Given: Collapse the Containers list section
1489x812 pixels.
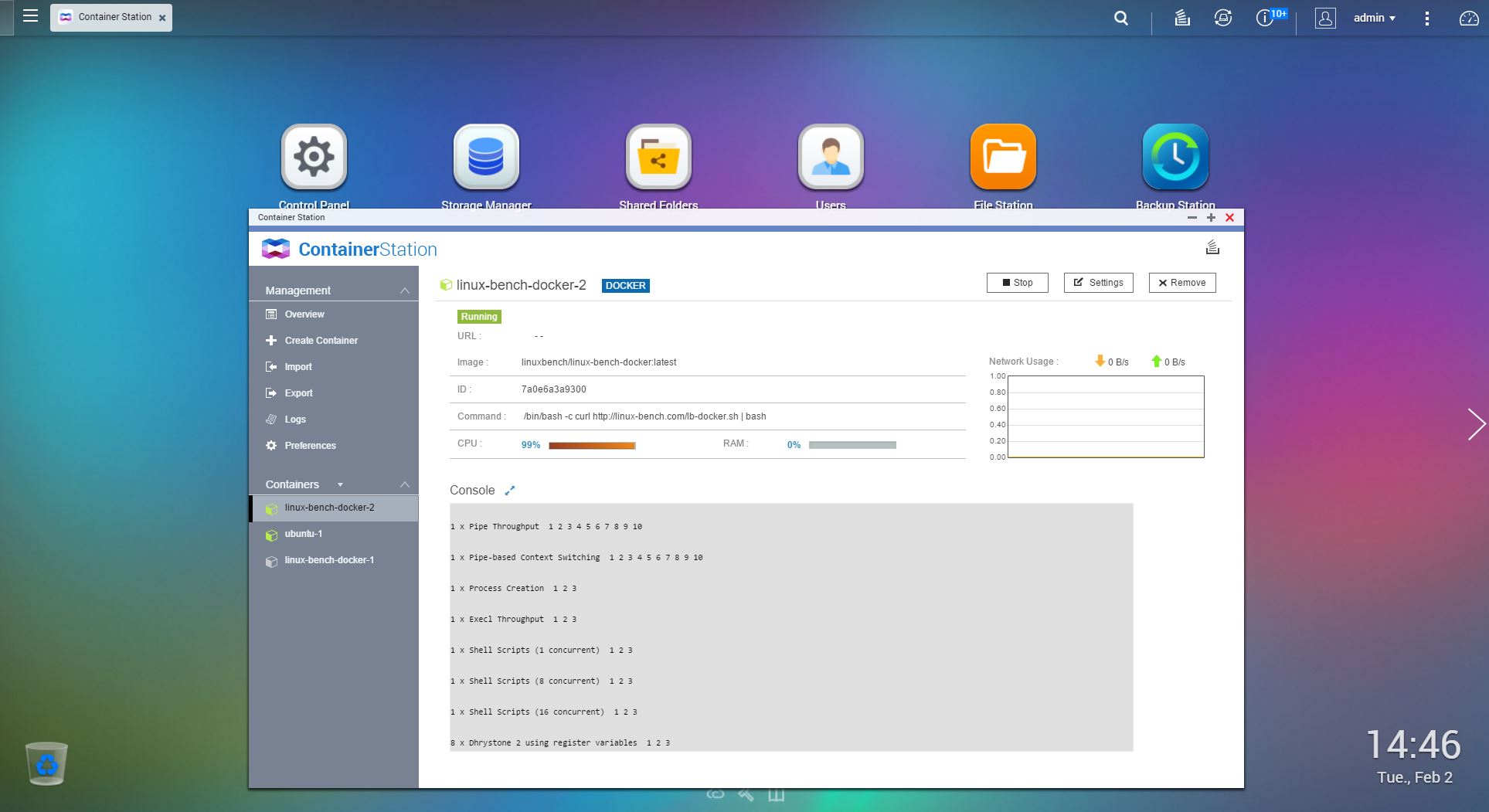Looking at the screenshot, I should [404, 484].
